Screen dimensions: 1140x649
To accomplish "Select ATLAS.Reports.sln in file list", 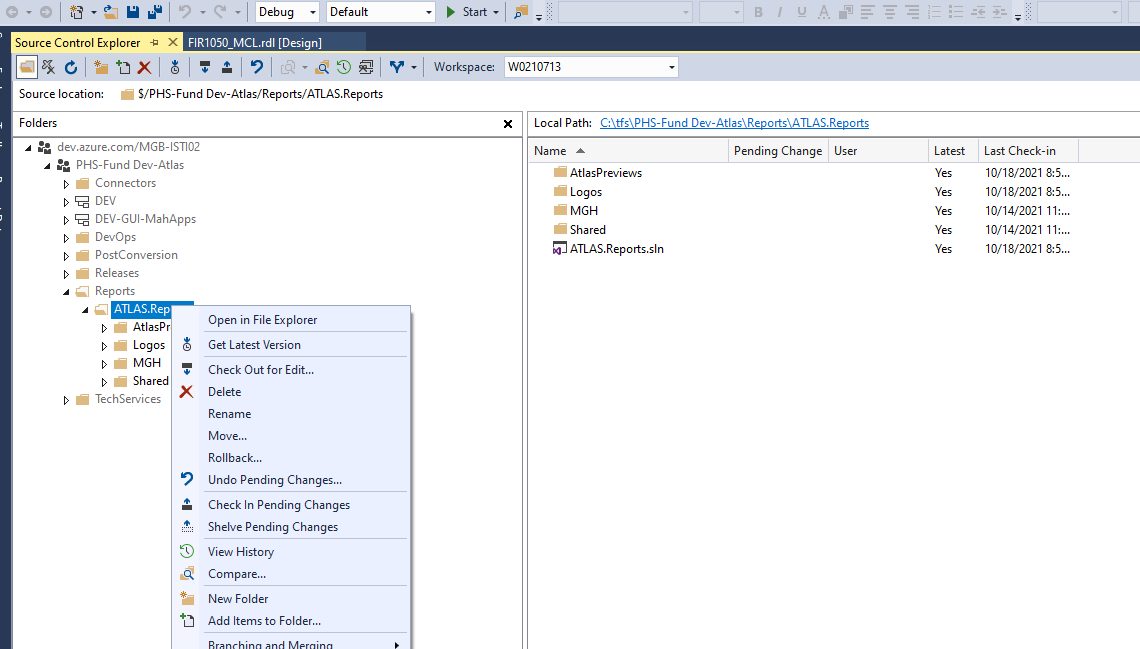I will [x=616, y=249].
